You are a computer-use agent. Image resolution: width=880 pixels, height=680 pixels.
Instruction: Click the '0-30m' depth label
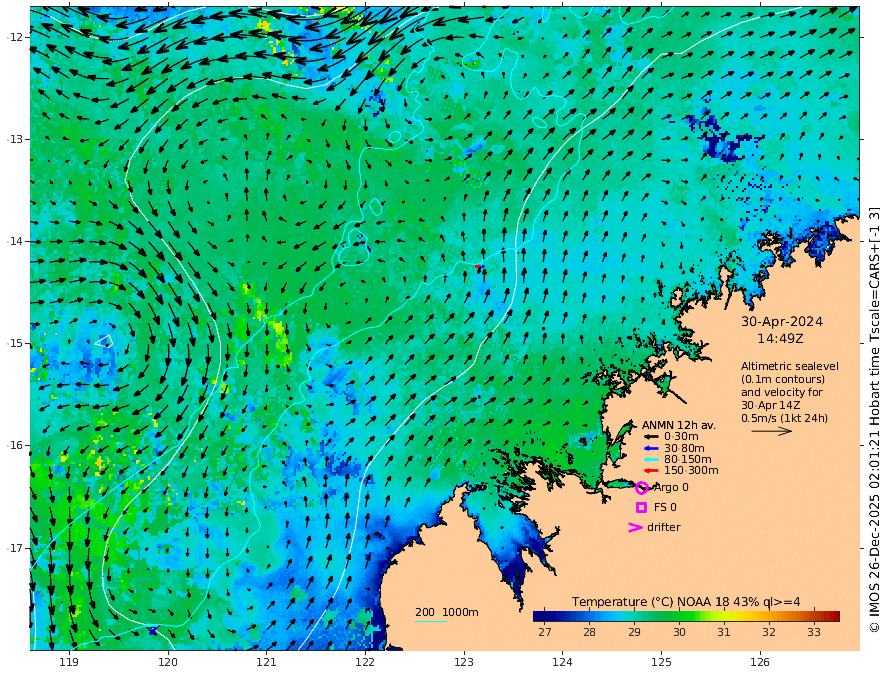(681, 437)
